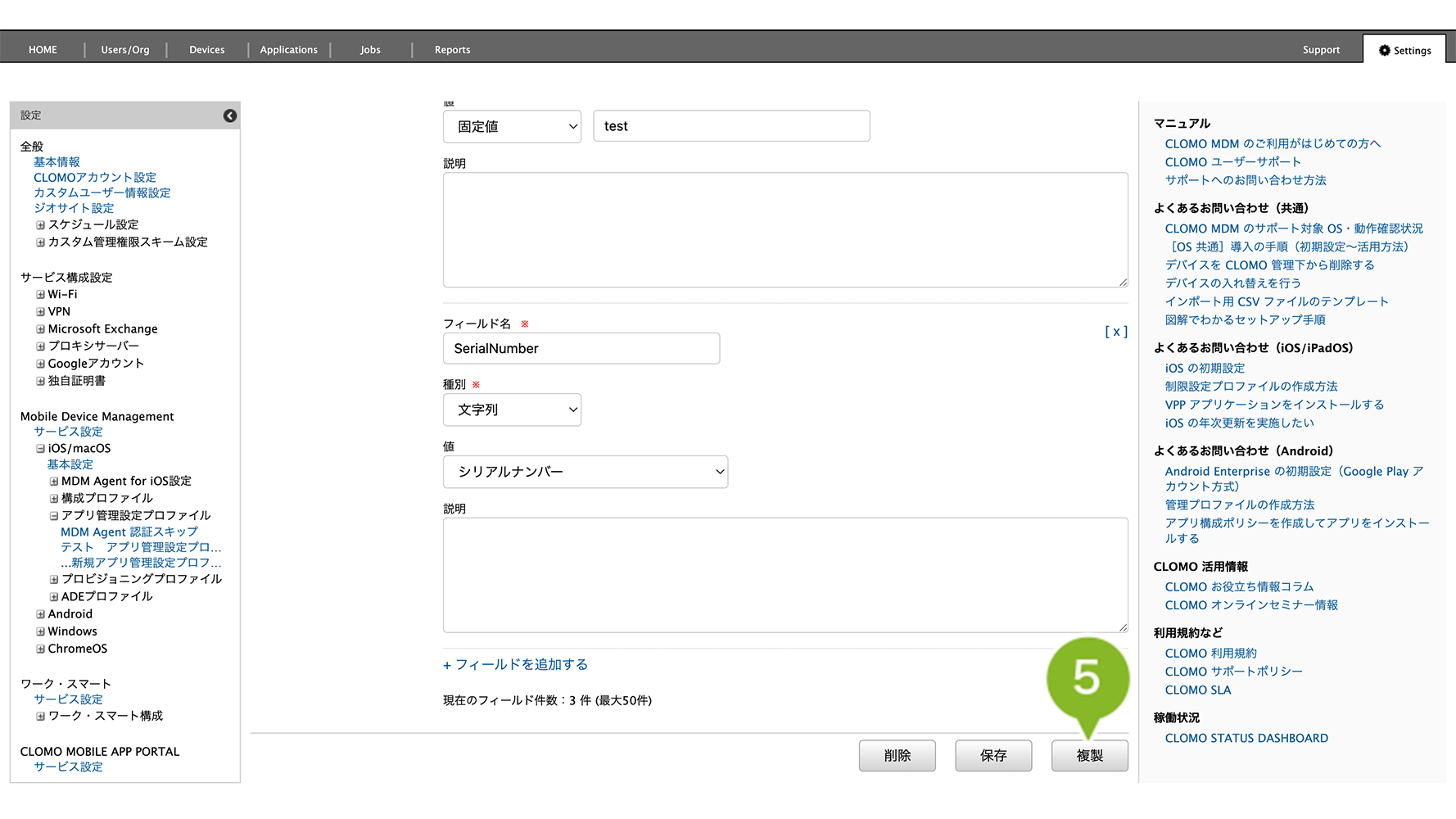
Task: Open the 種別 文字列 dropdown
Action: pos(512,410)
